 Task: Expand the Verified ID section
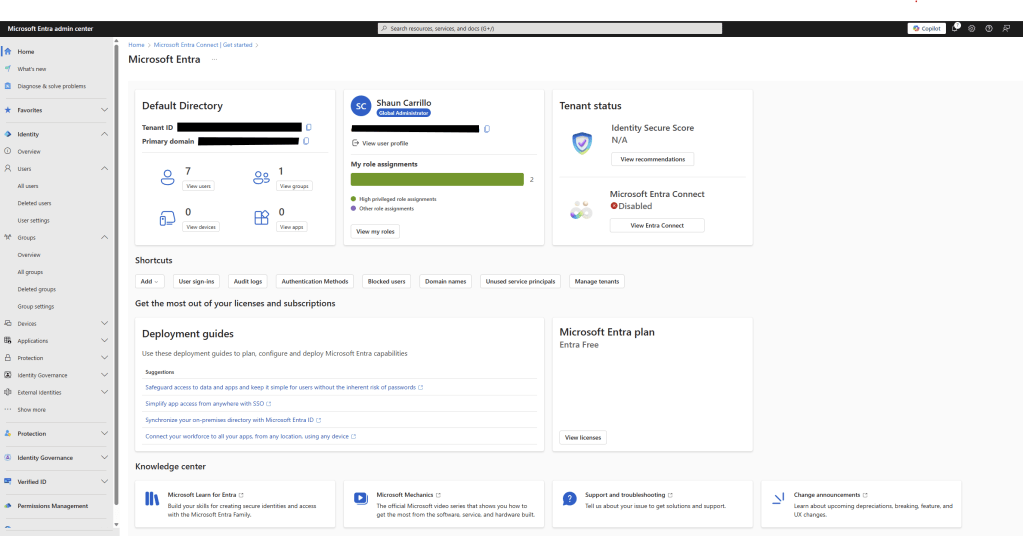pyautogui.click(x=105, y=482)
